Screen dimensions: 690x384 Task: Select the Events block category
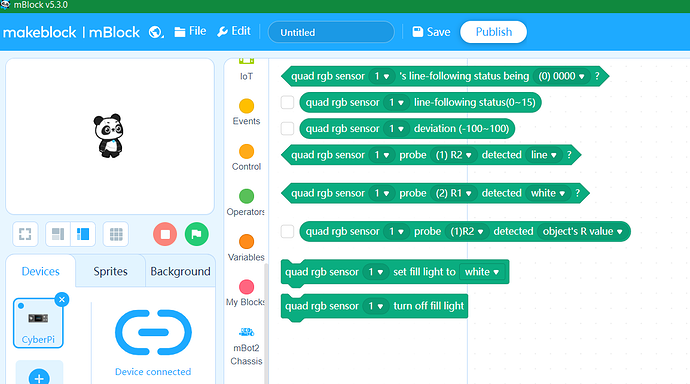pyautogui.click(x=246, y=112)
